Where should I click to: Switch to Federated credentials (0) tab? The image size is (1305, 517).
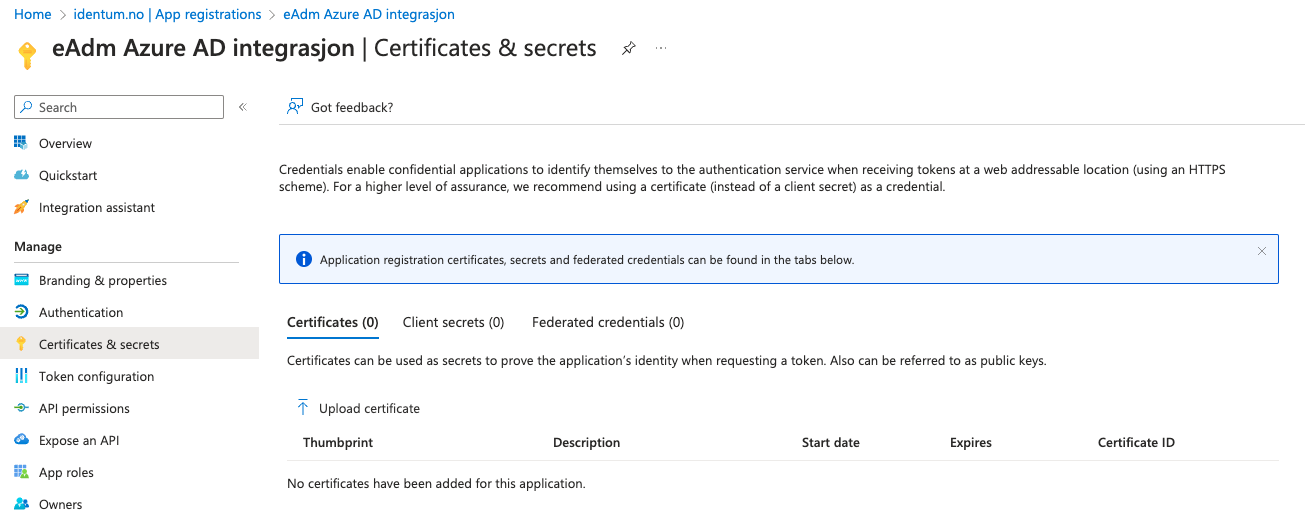[608, 322]
